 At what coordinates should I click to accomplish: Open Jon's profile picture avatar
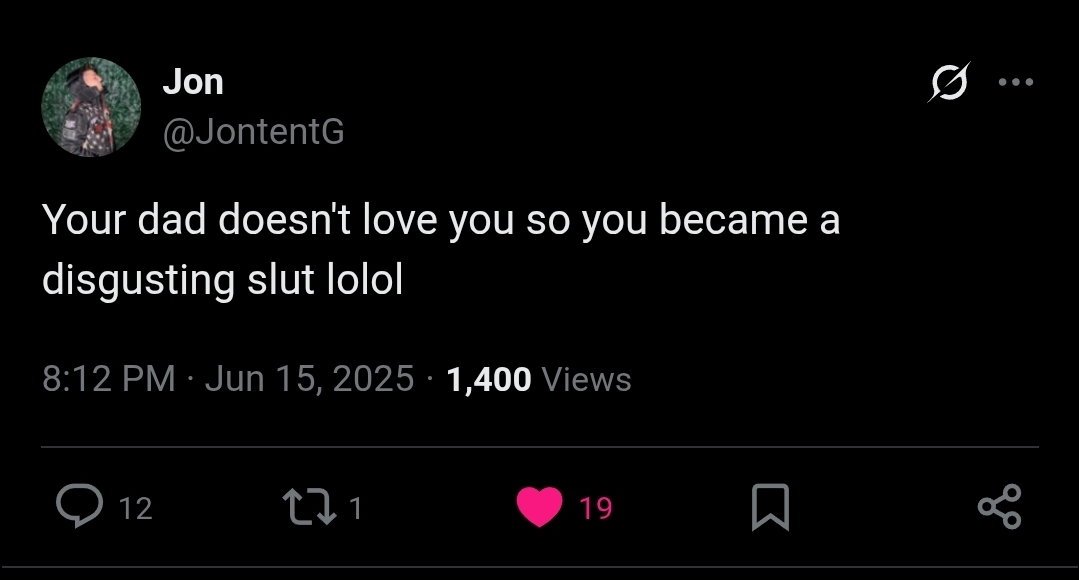91,107
